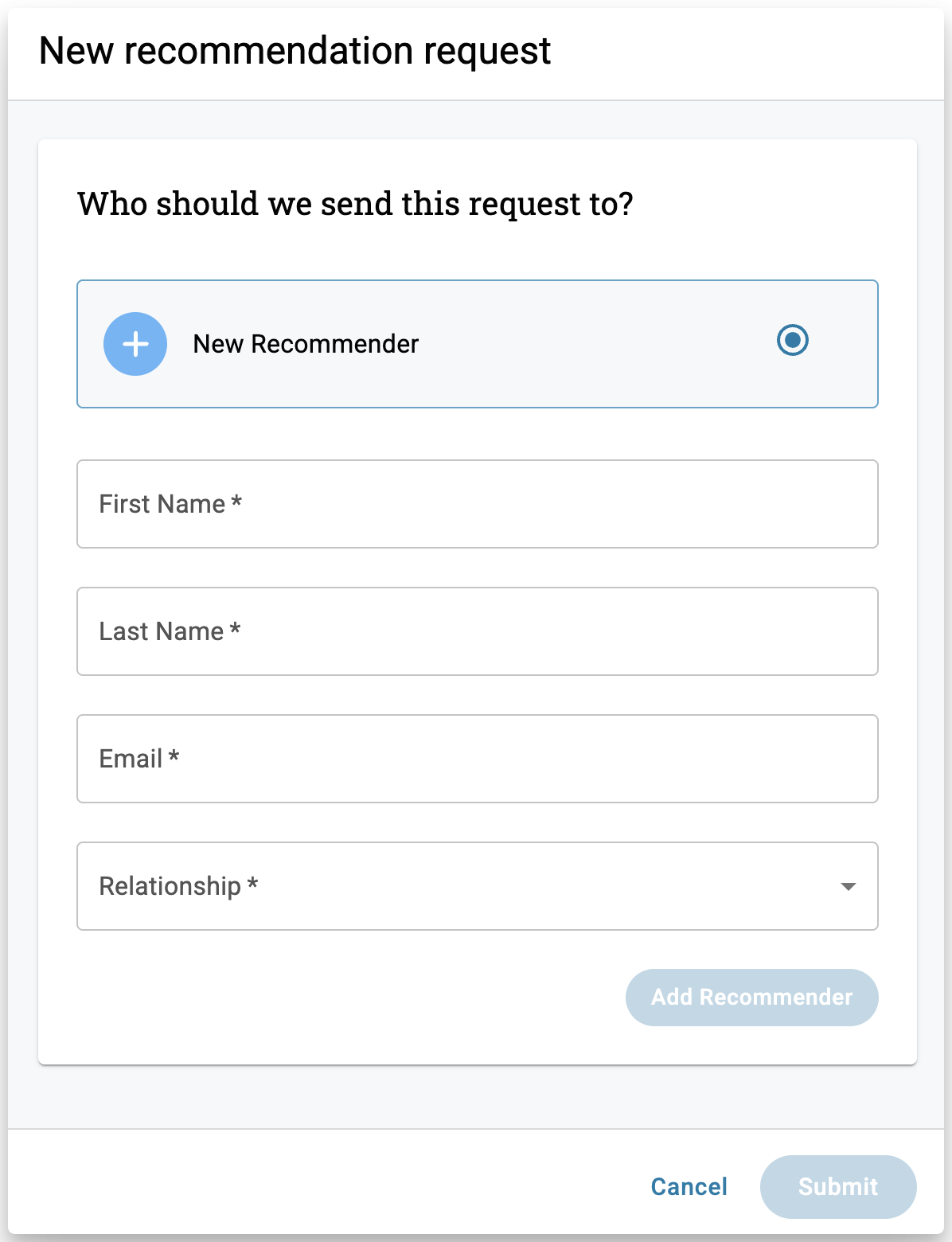The width and height of the screenshot is (952, 1242).
Task: Click the asterisk after Relationship
Action: click(252, 885)
